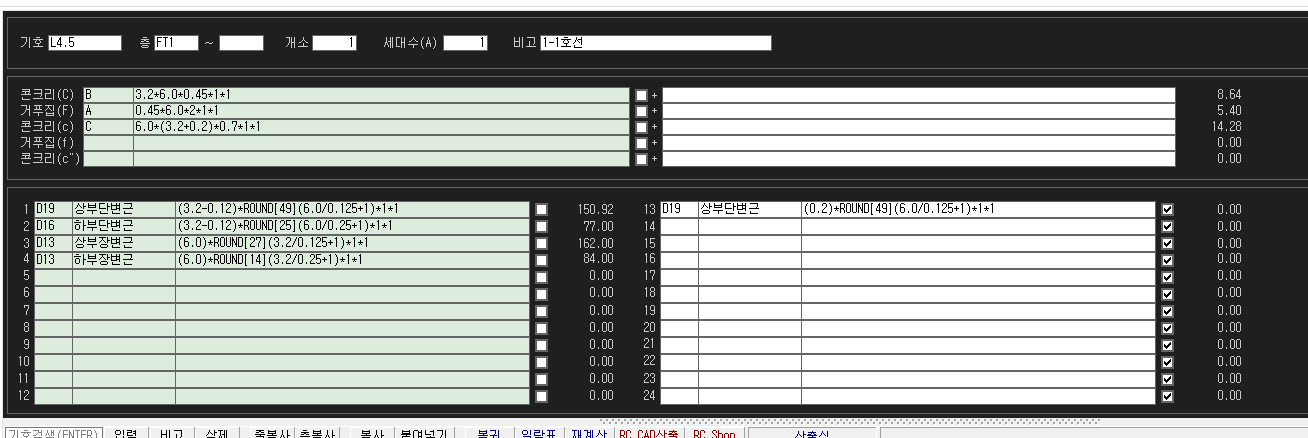
Task: Tick the checkbox for 콘크리(C) row B
Action: 641,95
